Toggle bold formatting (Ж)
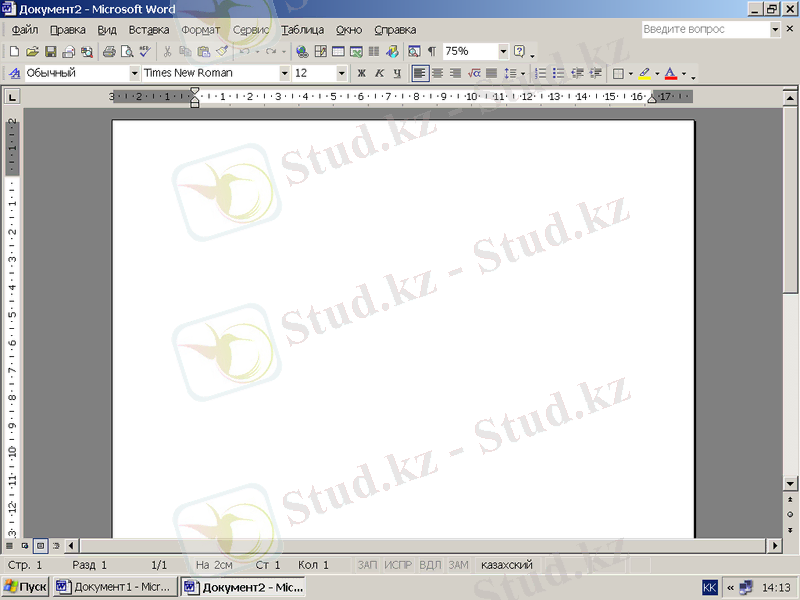Screen dimensions: 800x600 coord(361,73)
